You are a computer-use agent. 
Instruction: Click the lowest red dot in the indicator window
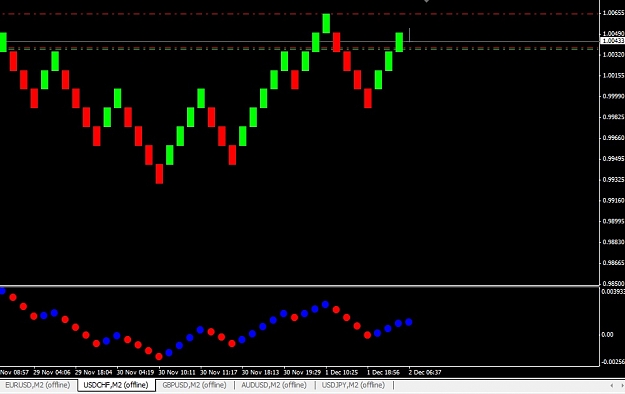159,356
